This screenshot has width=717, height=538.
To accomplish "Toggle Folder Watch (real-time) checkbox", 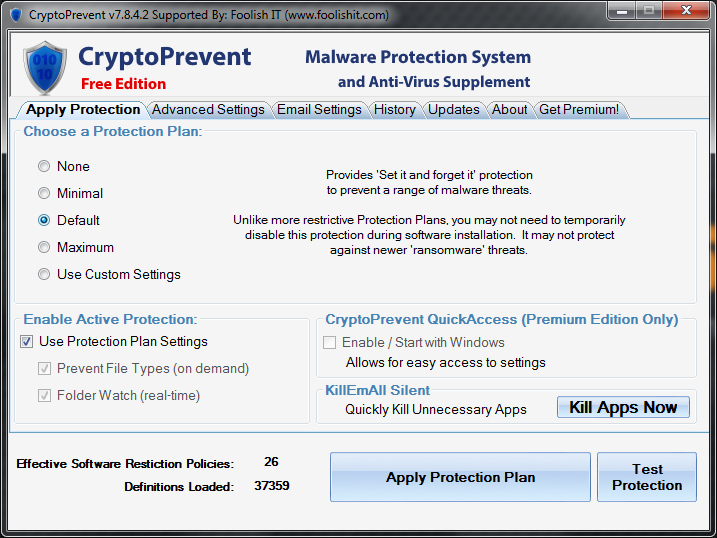I will 44,395.
